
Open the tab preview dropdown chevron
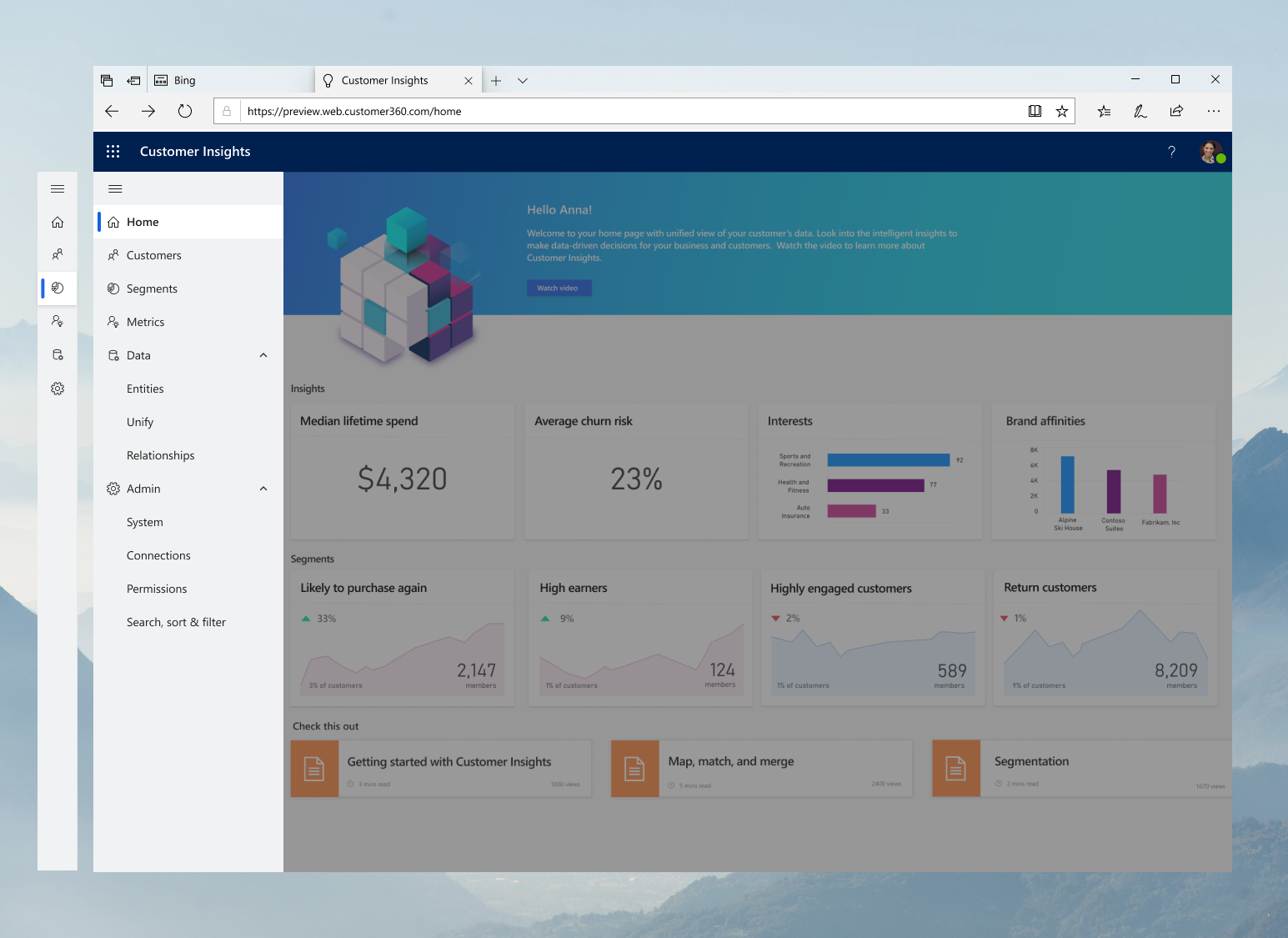click(x=523, y=81)
